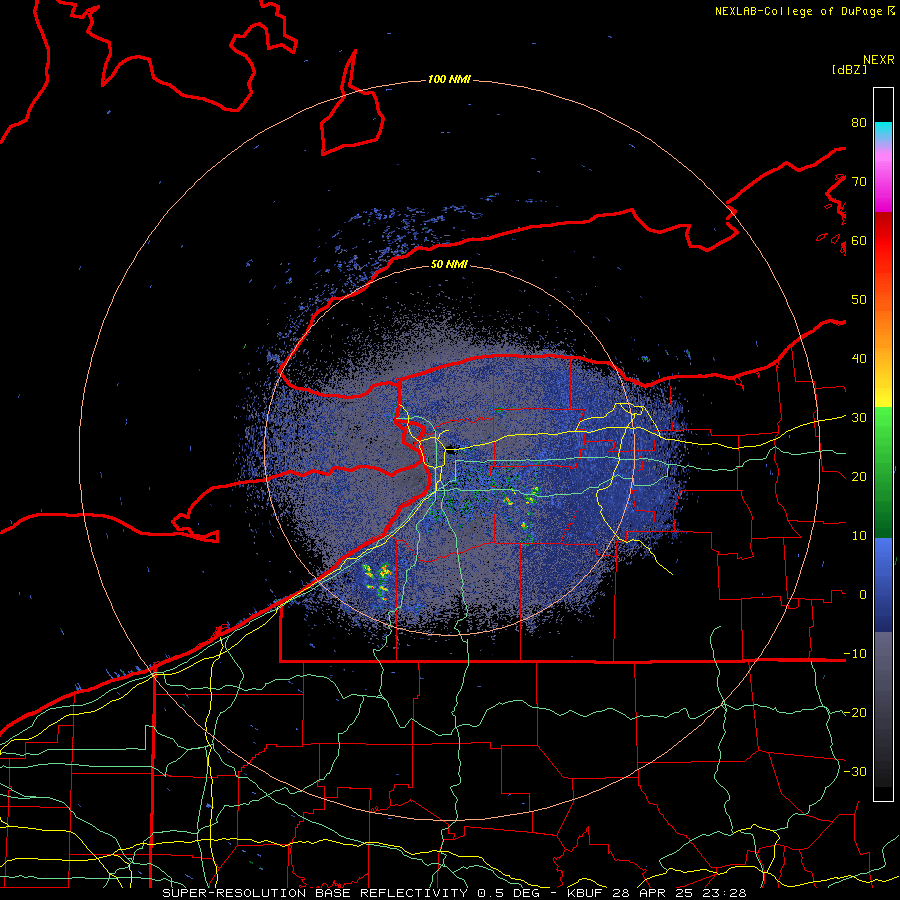This screenshot has height=900, width=900.
Task: Click the dBZ color scale bar
Action: (x=883, y=444)
